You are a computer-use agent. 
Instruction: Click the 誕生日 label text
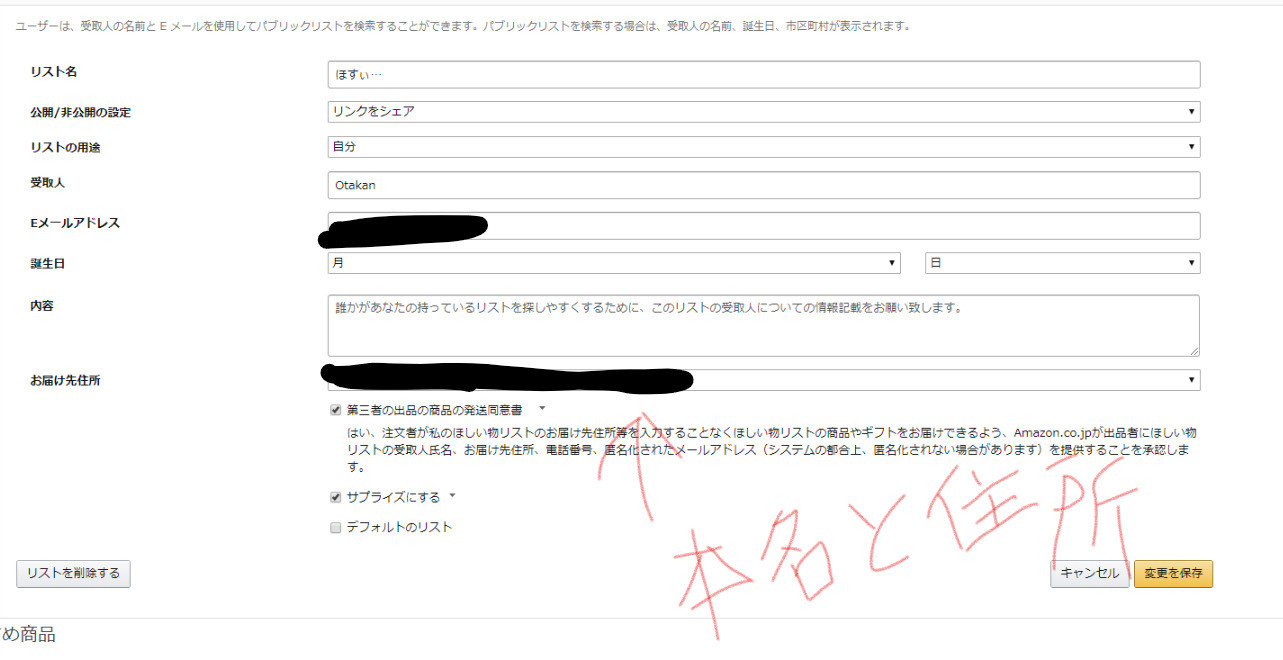pyautogui.click(x=48, y=264)
